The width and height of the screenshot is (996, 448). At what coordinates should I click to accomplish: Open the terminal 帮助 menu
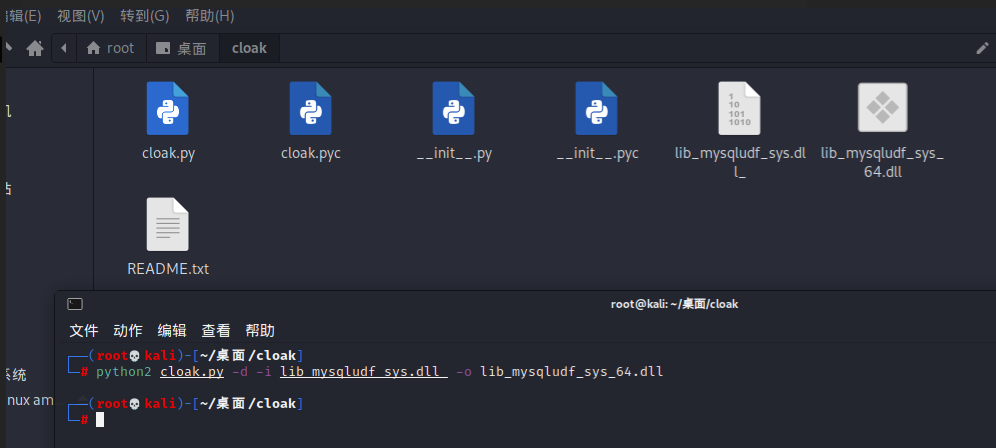(260, 330)
